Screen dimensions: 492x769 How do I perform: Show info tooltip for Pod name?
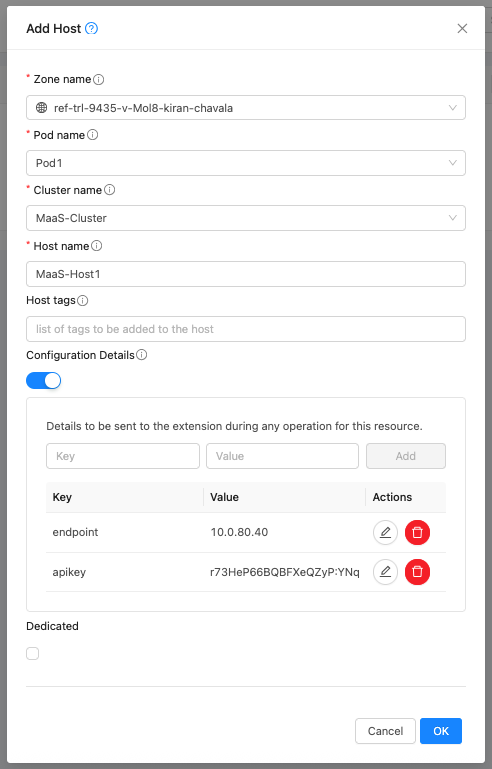92,135
